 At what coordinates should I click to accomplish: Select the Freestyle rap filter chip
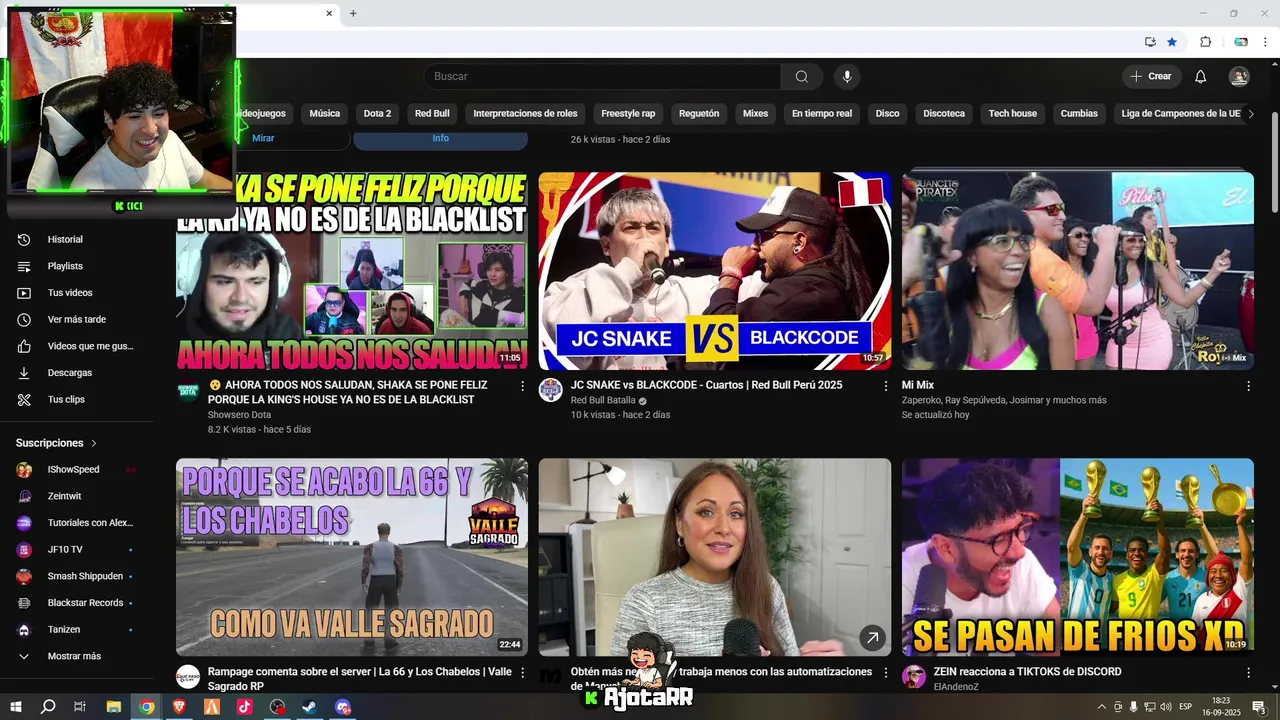[x=628, y=114]
